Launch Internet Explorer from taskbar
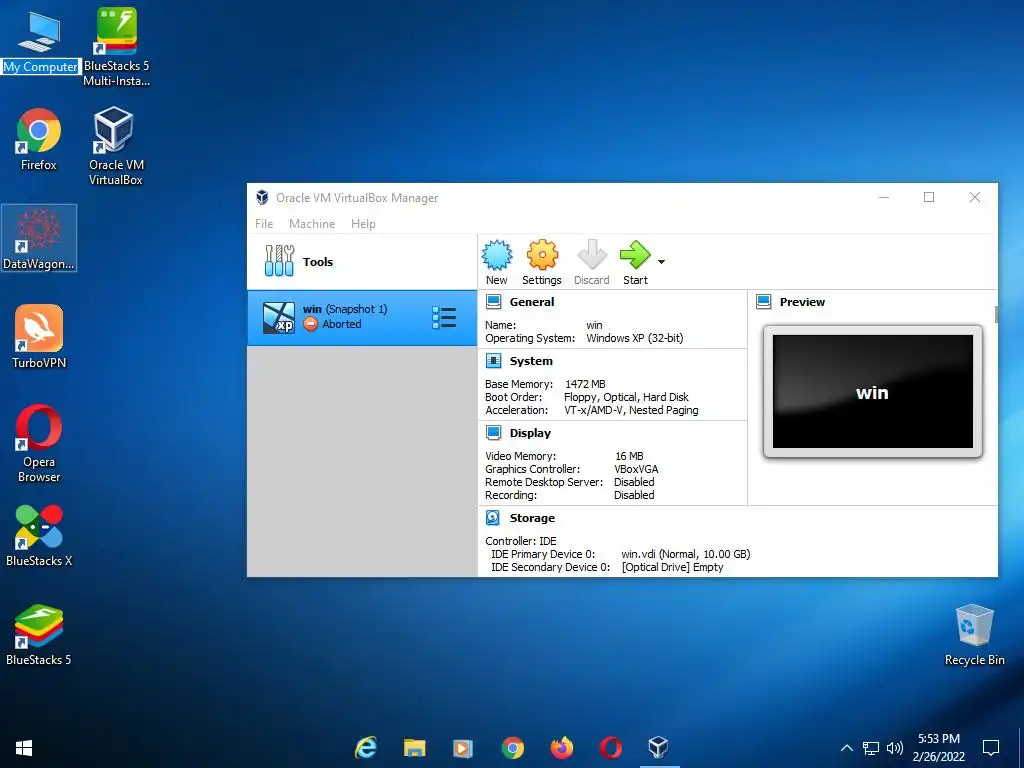The height and width of the screenshot is (768, 1024). coord(366,748)
